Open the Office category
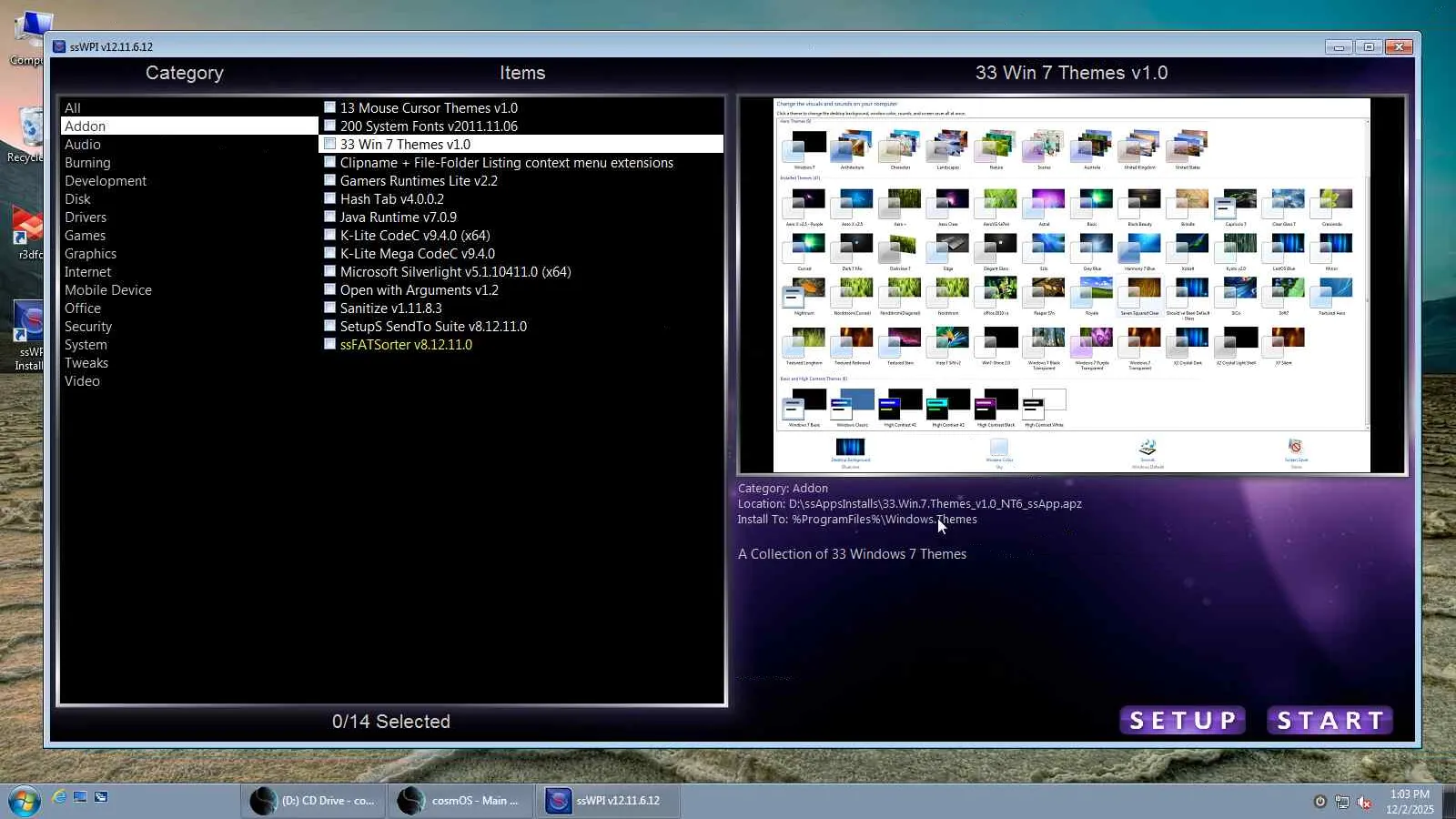 (x=189, y=308)
